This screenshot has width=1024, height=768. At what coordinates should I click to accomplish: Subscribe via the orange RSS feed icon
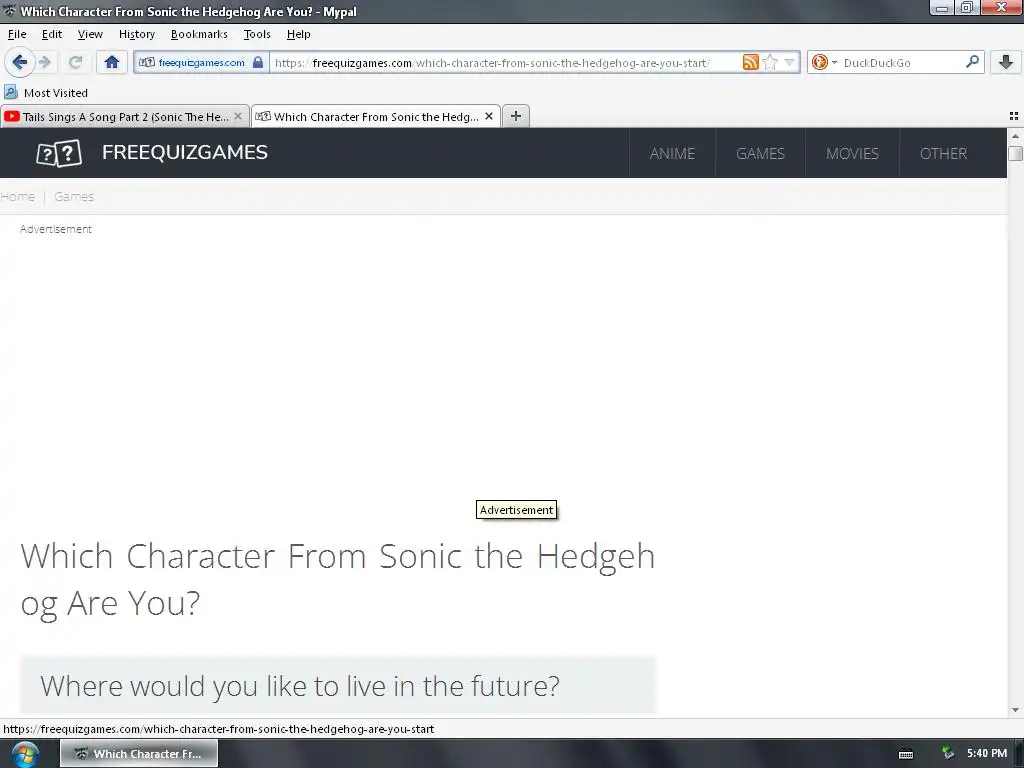click(750, 63)
